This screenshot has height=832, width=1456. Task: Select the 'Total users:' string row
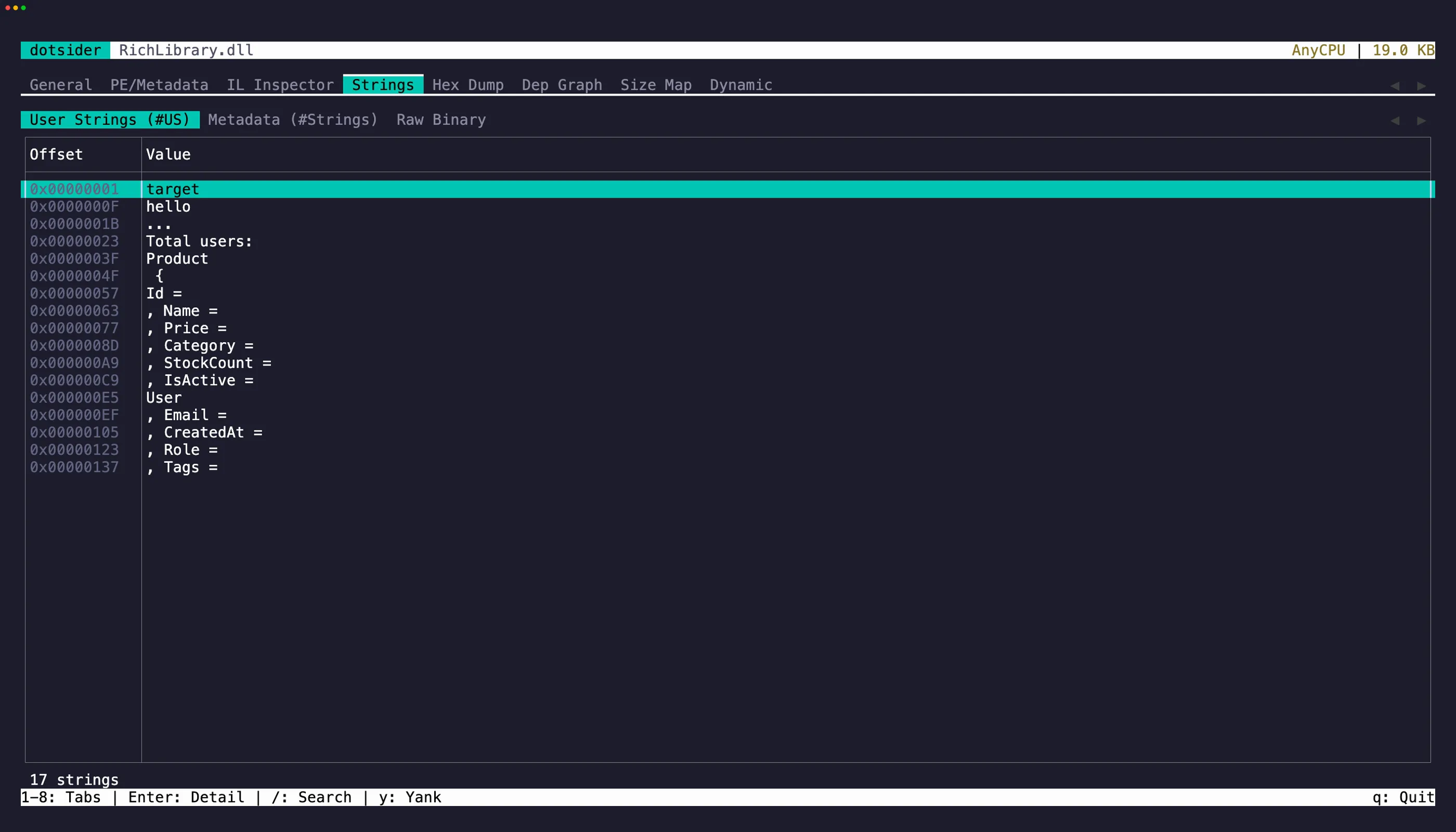(x=727, y=241)
